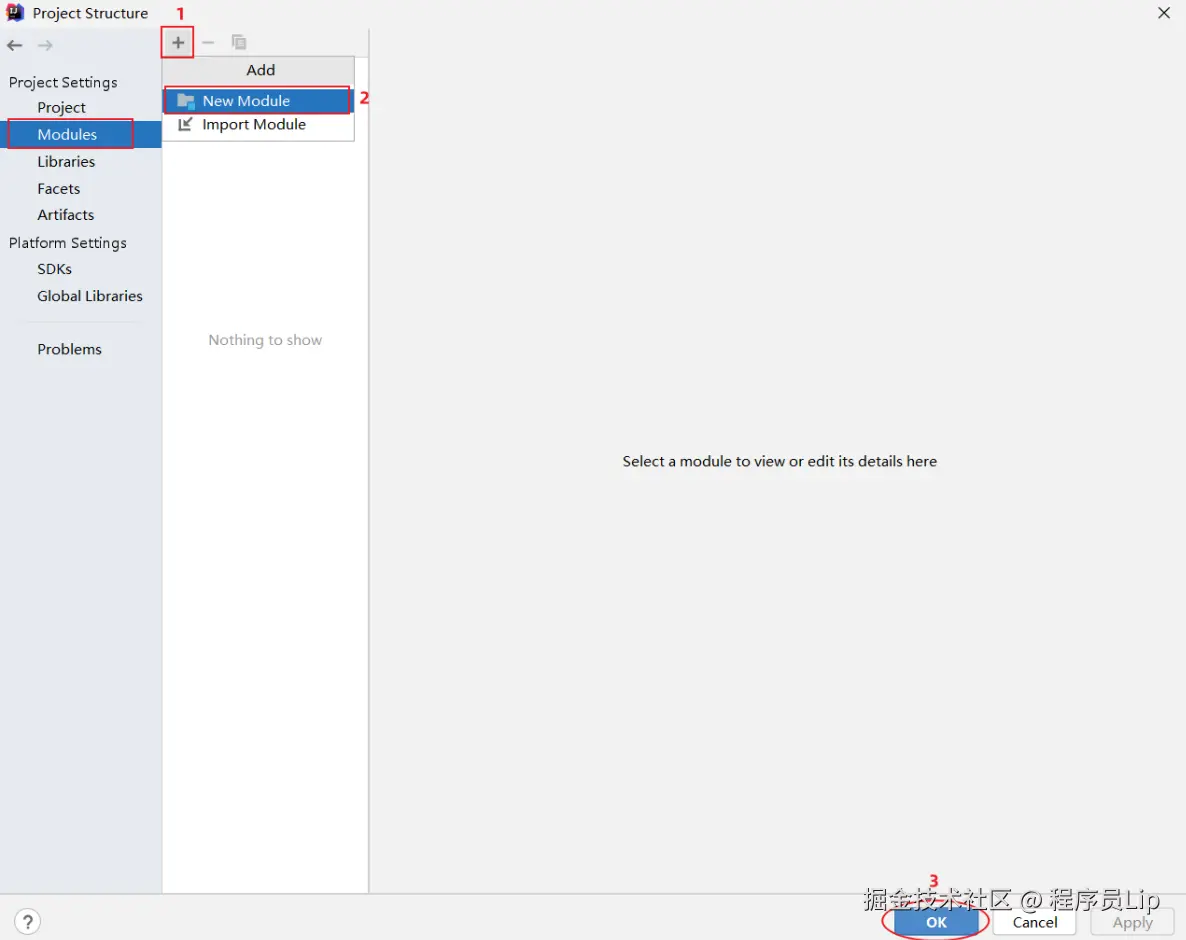Viewport: 1186px width, 940px height.
Task: Click the Project Settings heading
Action: [x=63, y=82]
